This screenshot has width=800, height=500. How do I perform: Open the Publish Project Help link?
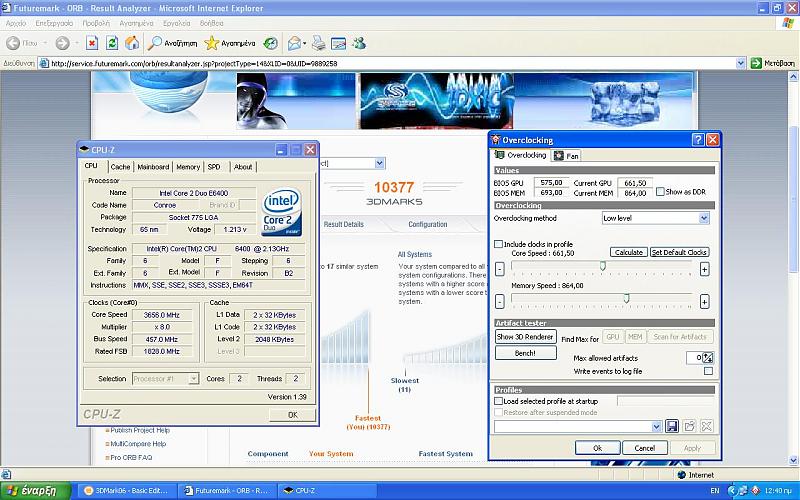click(140, 430)
